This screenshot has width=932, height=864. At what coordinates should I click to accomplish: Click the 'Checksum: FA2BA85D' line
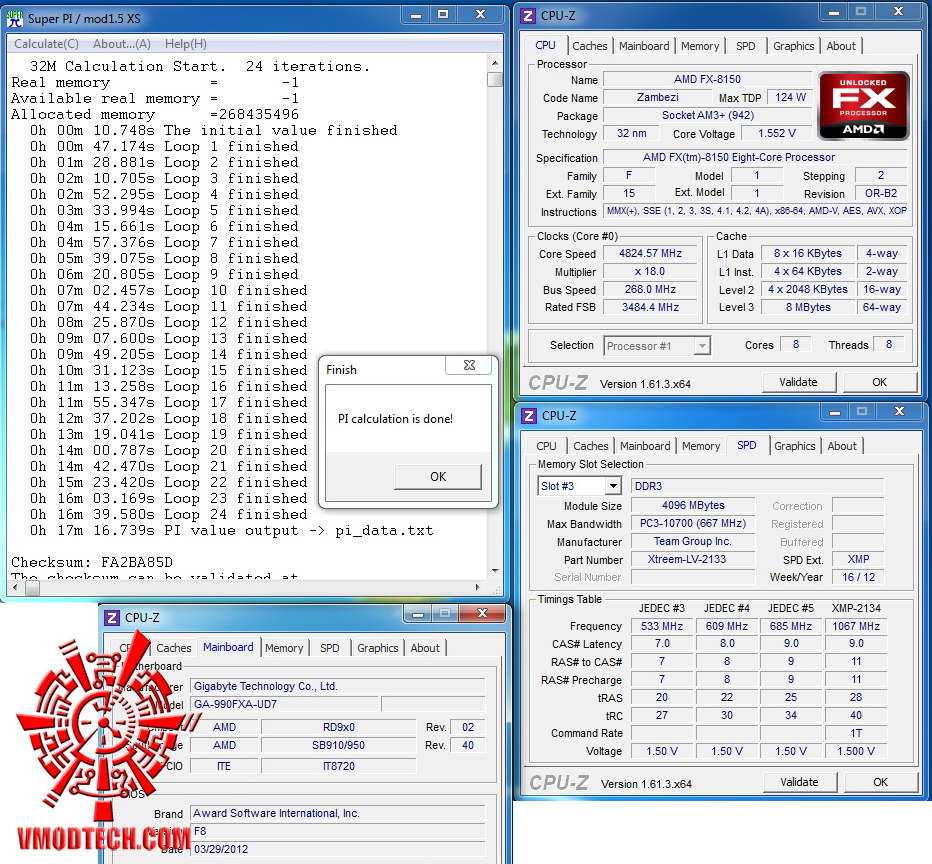(x=92, y=562)
